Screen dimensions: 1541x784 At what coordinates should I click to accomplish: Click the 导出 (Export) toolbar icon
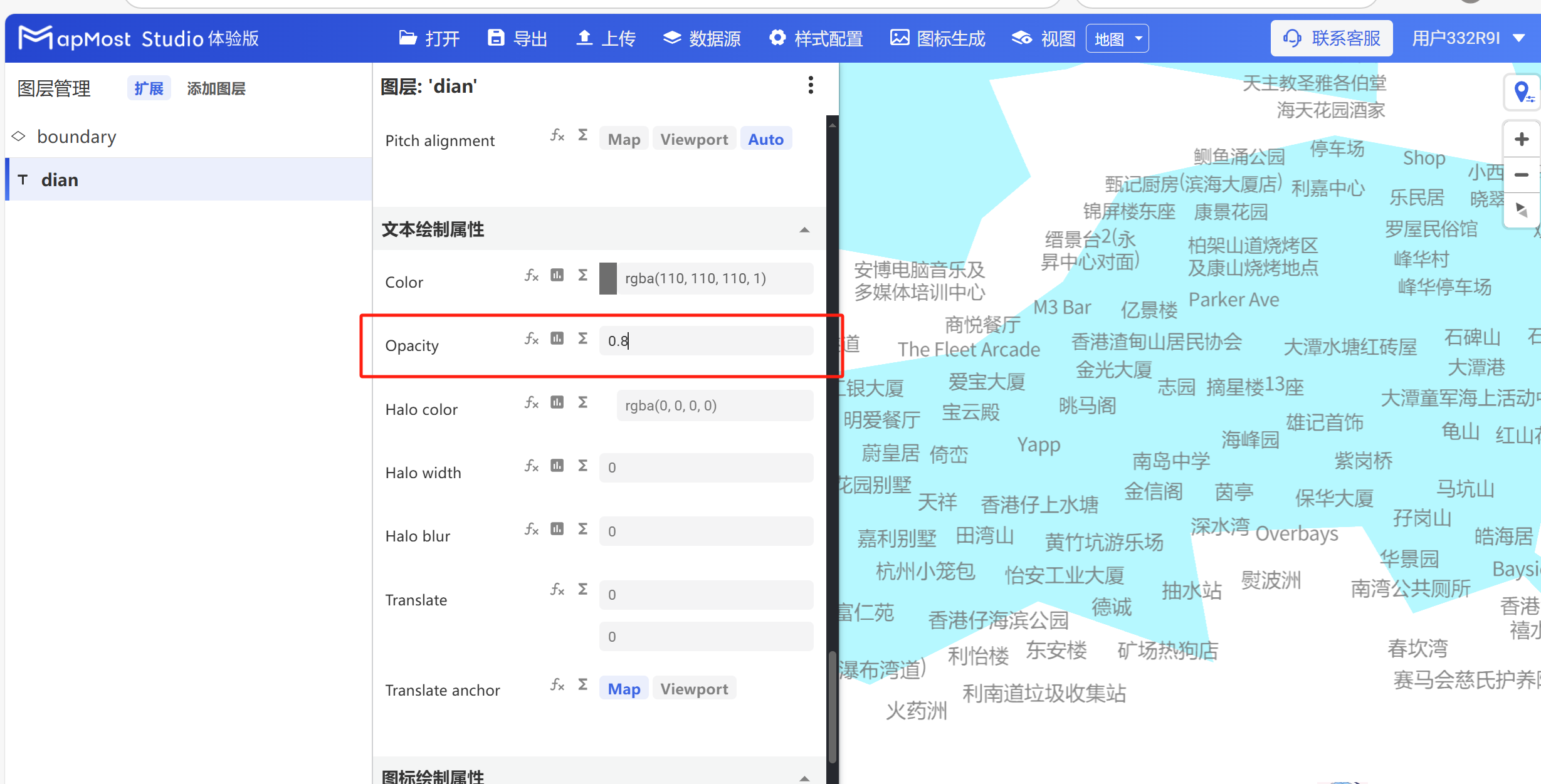(x=496, y=38)
